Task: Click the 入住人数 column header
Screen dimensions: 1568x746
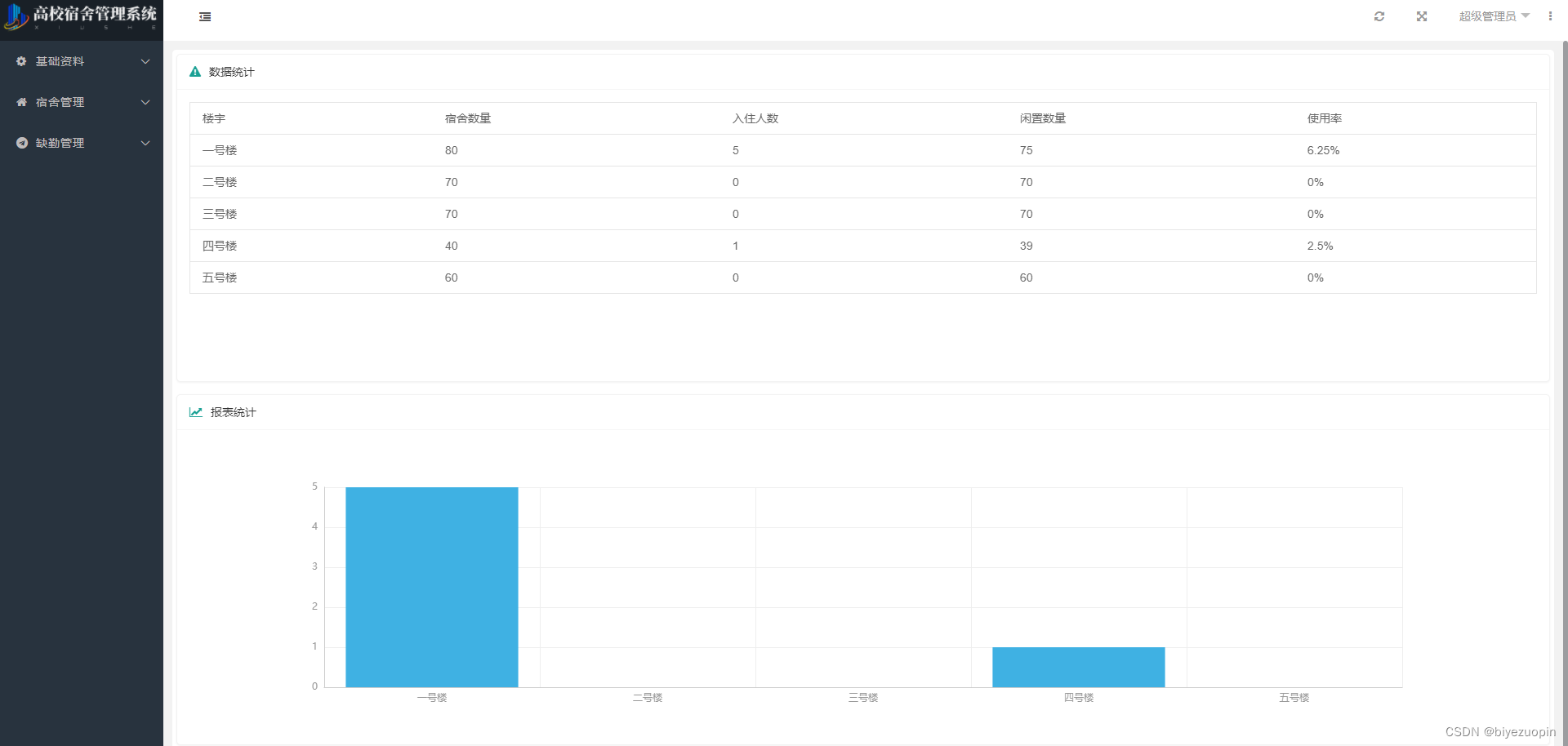Action: pos(755,118)
